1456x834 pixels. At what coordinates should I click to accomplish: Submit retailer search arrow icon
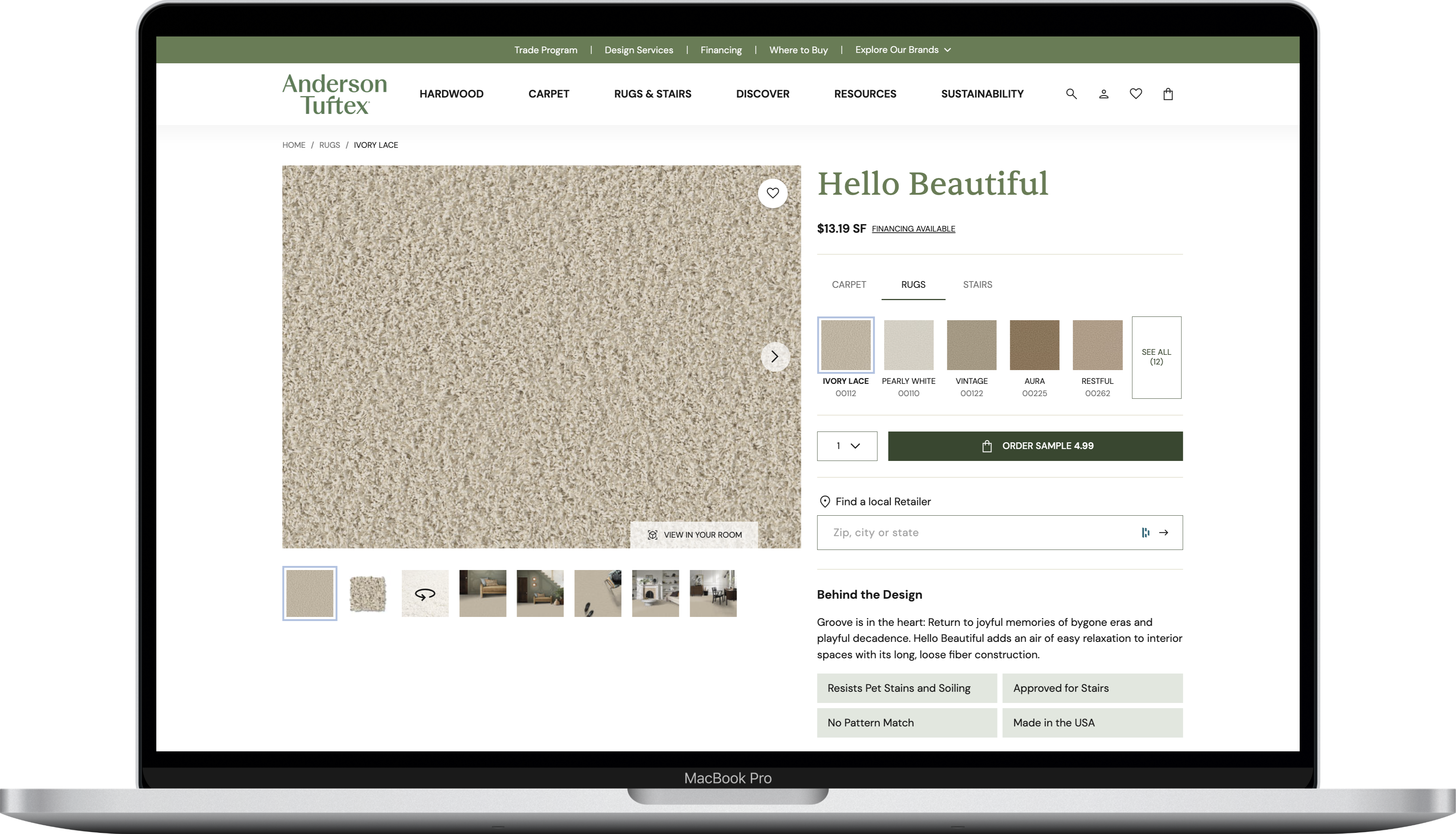point(1163,533)
